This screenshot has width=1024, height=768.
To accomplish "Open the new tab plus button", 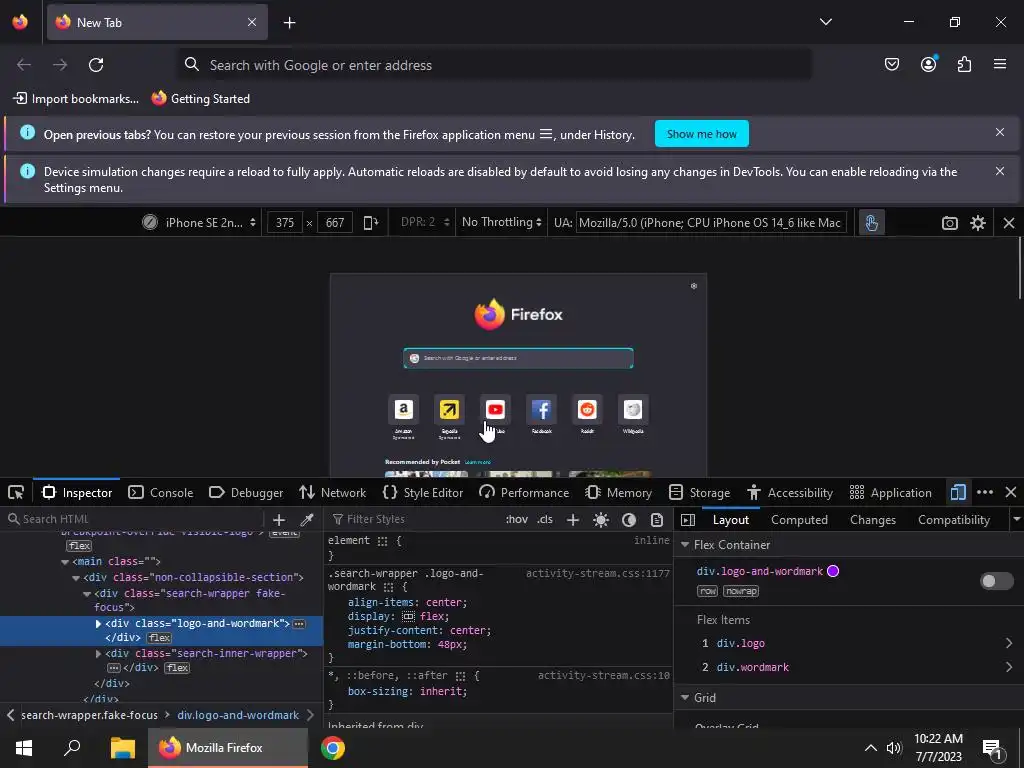I will click(289, 23).
